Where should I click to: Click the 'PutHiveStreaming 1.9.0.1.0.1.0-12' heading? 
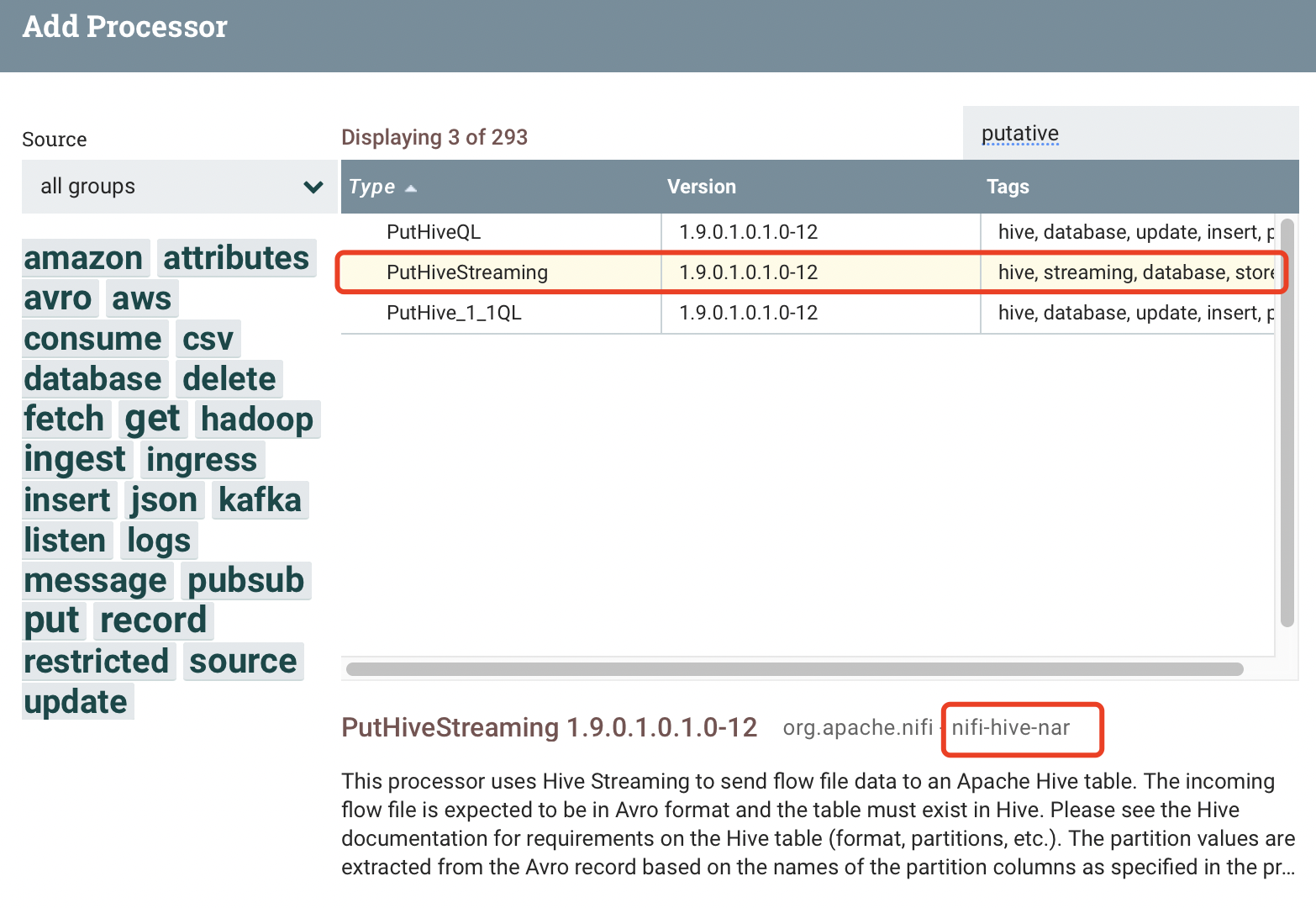[x=550, y=727]
